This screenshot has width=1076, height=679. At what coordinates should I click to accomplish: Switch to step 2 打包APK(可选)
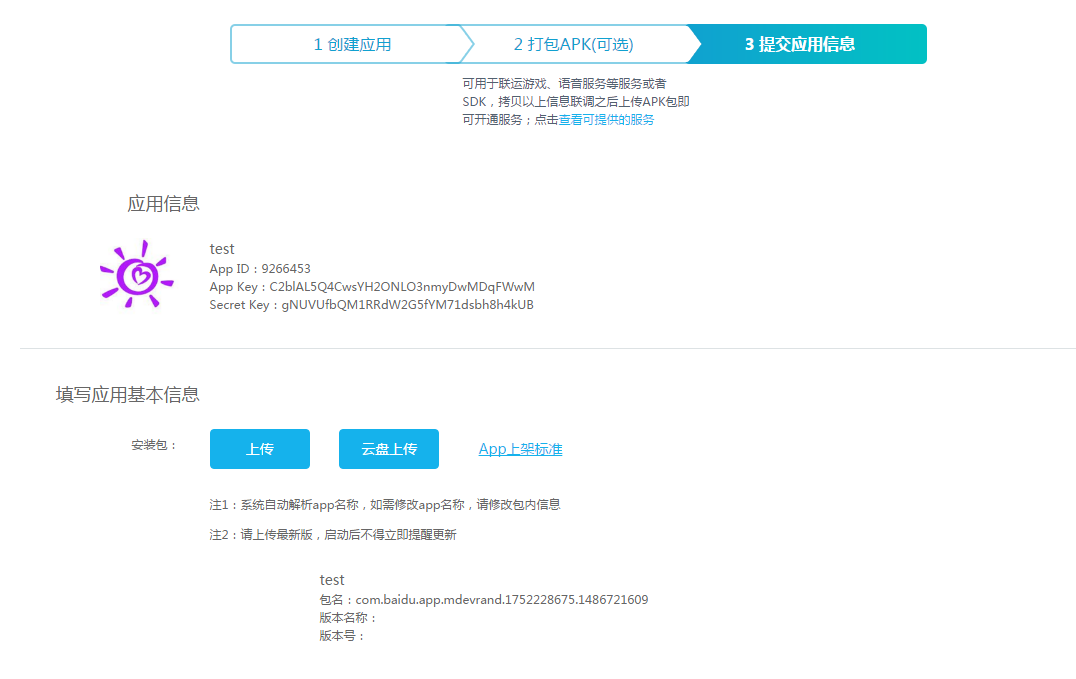[x=573, y=44]
